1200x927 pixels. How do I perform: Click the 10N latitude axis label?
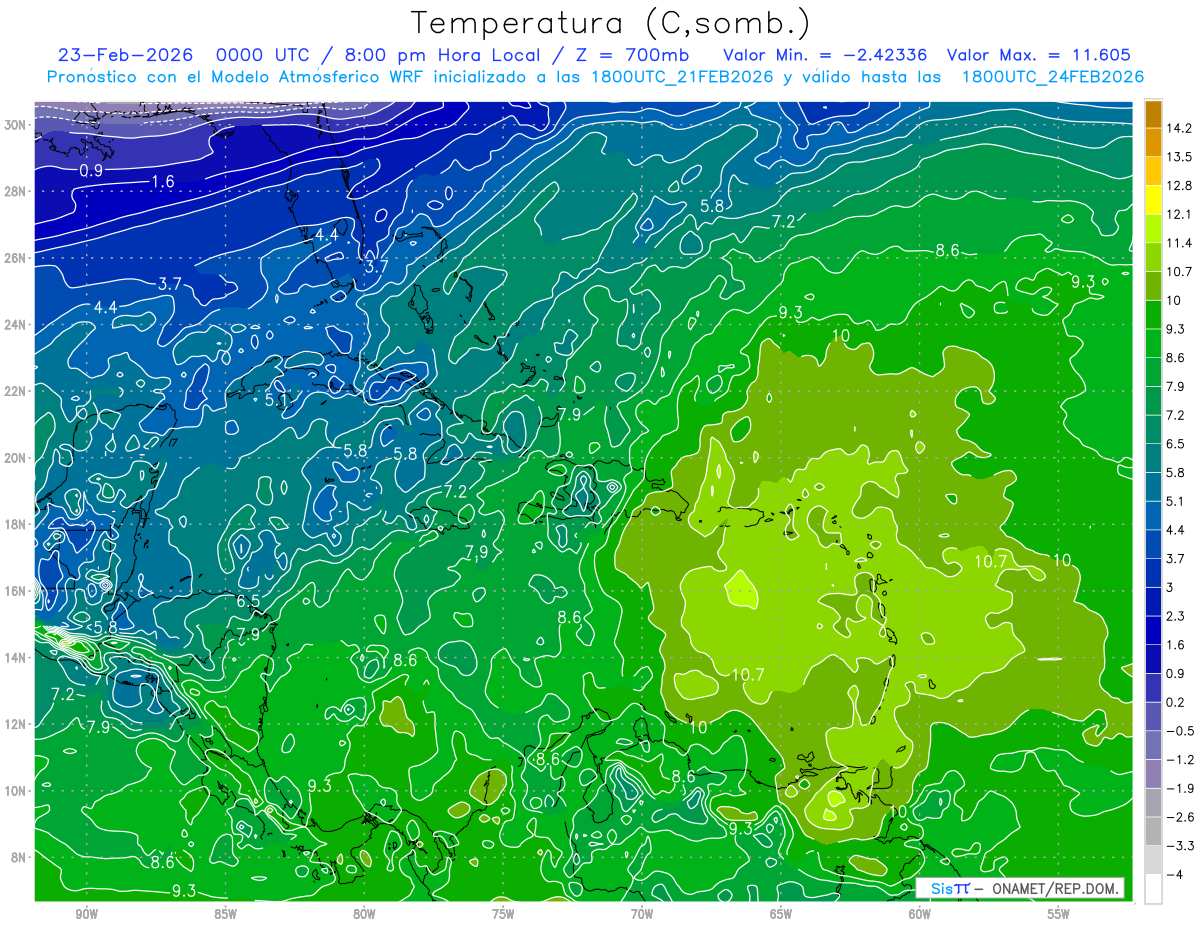16,791
